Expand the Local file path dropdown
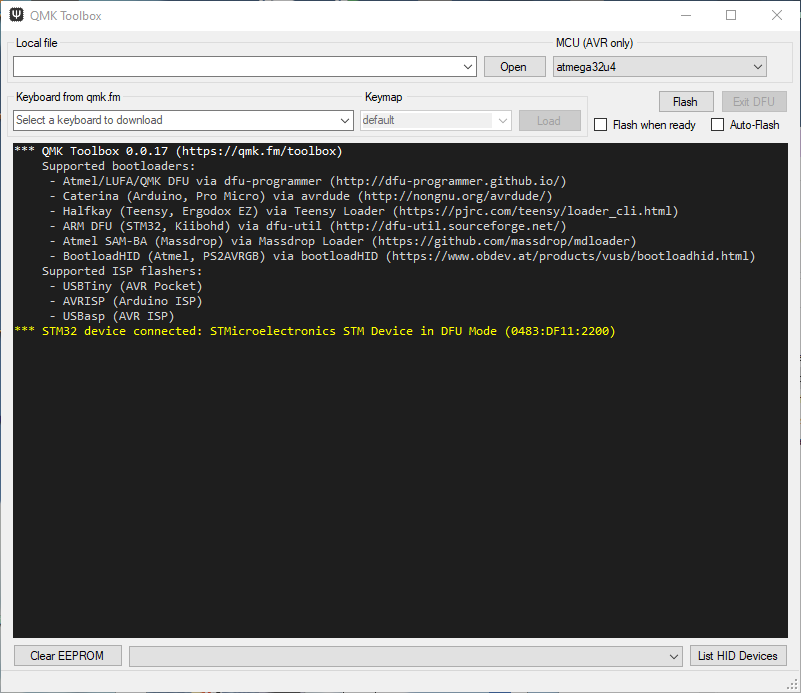Screen dimensions: 801x693 469,67
